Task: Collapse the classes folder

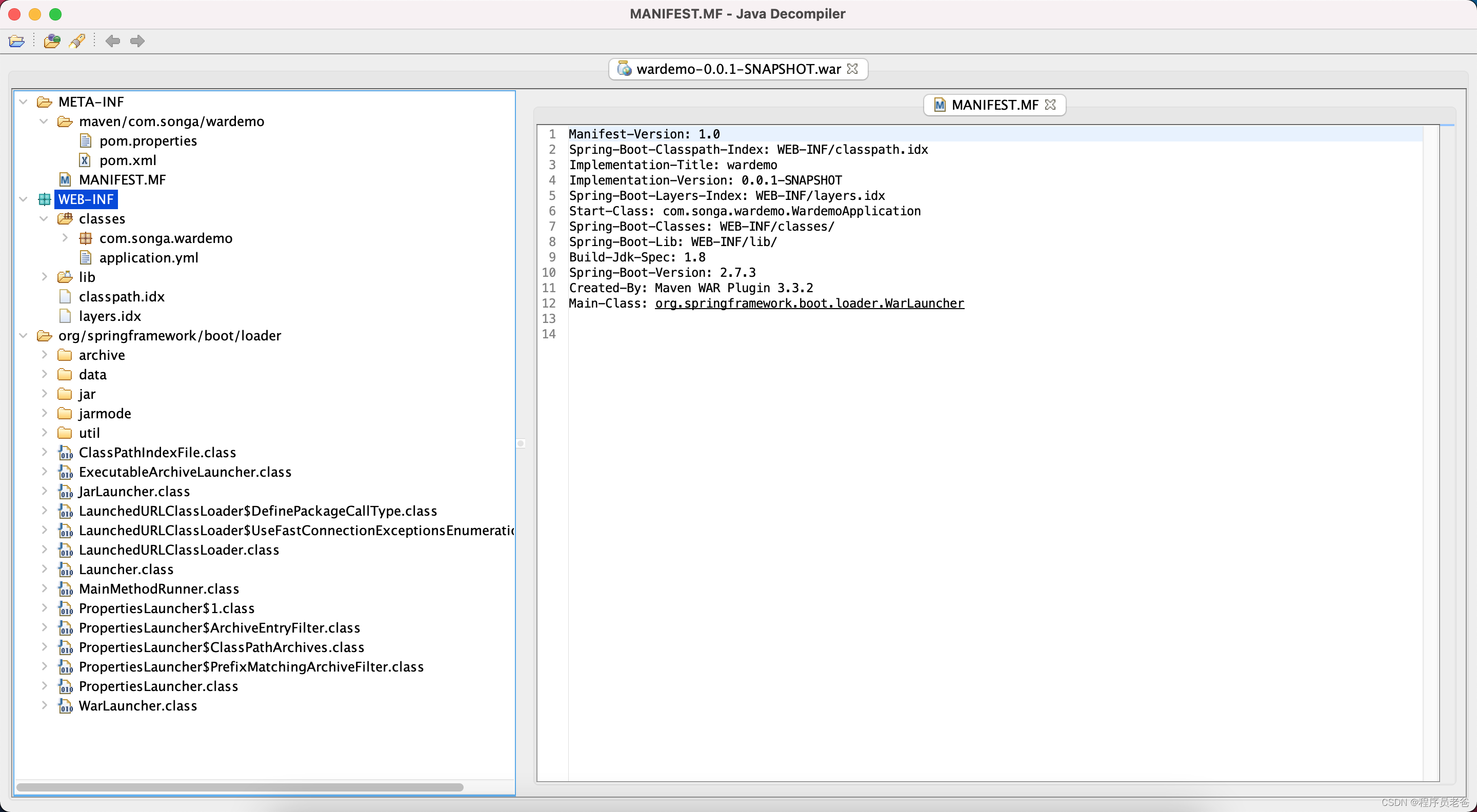Action: [x=44, y=219]
